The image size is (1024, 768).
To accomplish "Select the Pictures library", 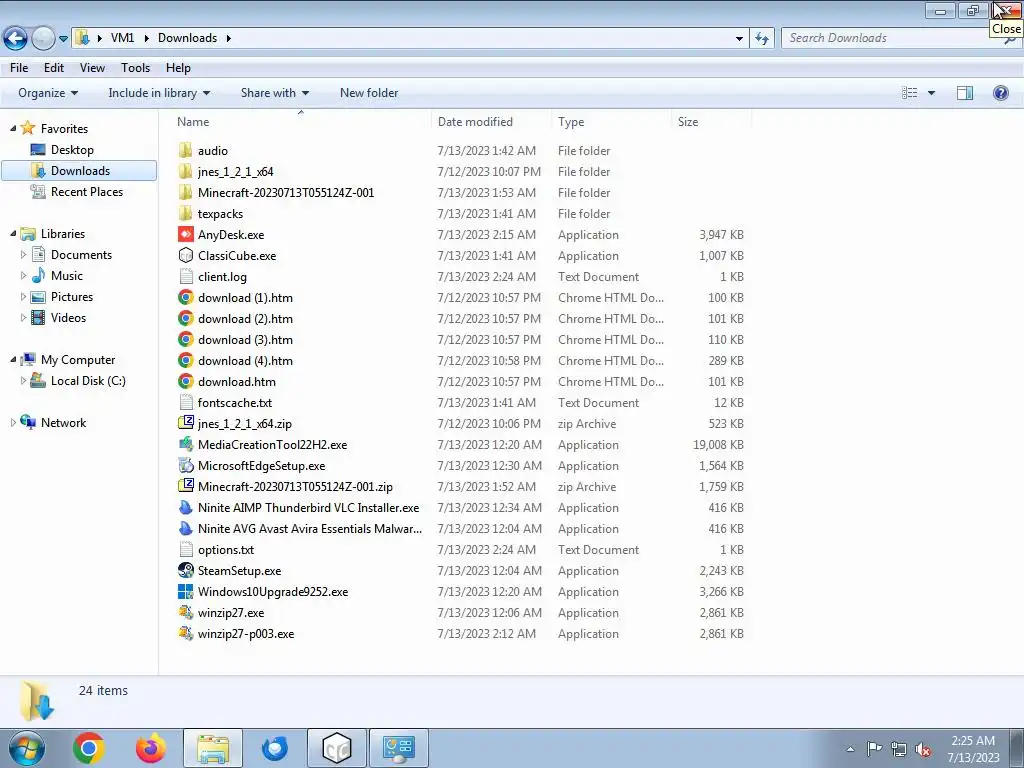I will 72,296.
